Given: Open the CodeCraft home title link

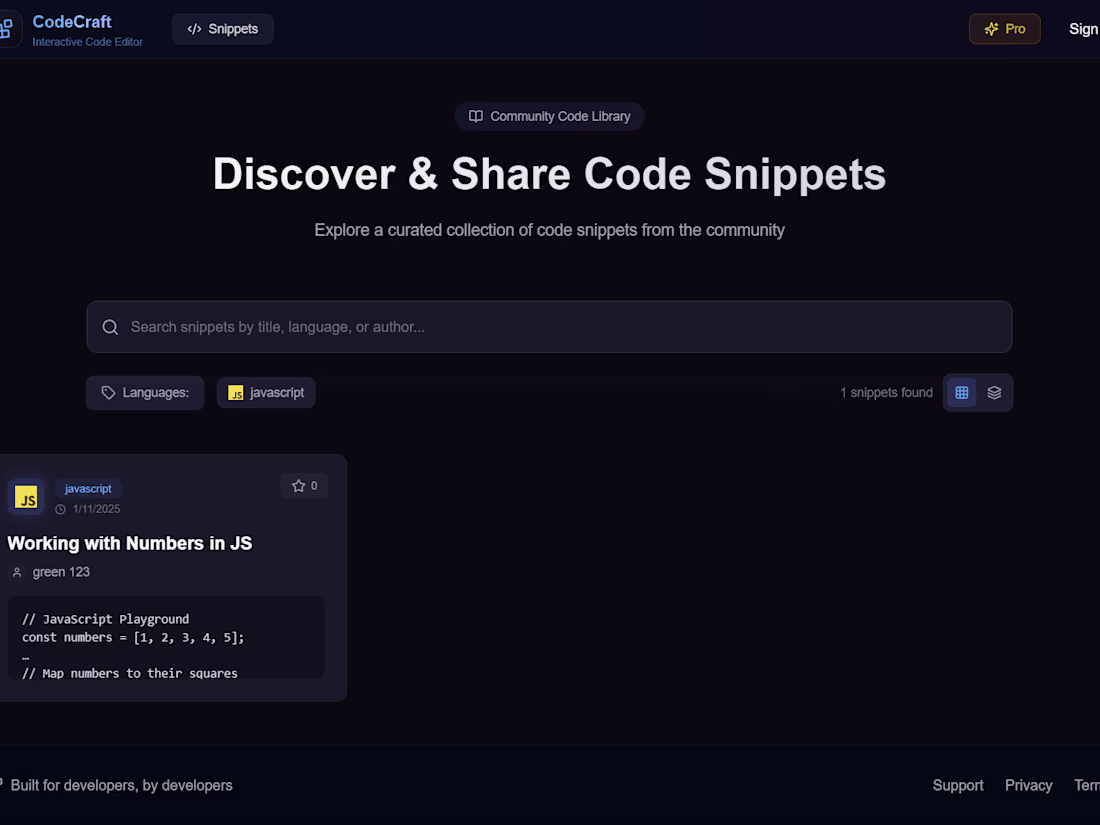Looking at the screenshot, I should [x=72, y=22].
